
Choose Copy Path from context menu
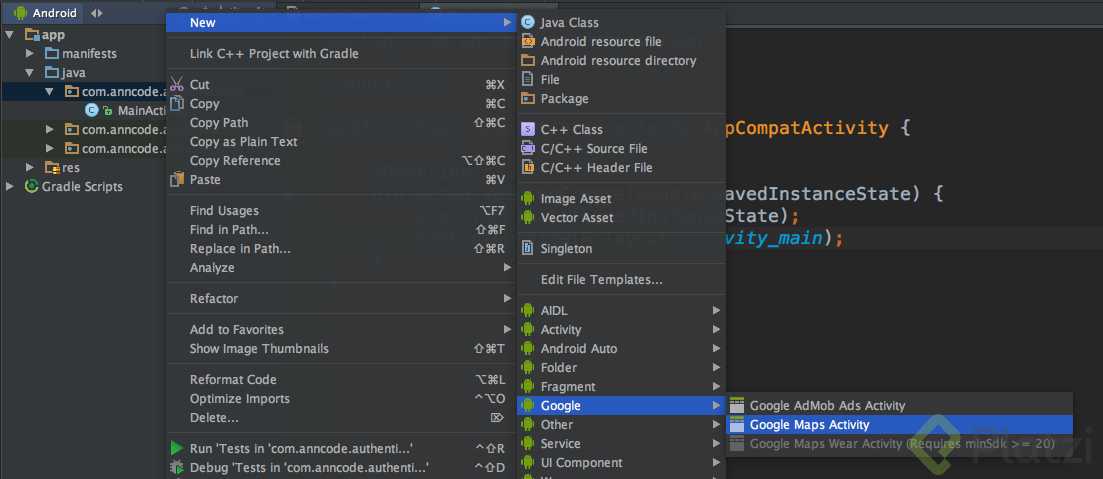pyautogui.click(x=341, y=122)
